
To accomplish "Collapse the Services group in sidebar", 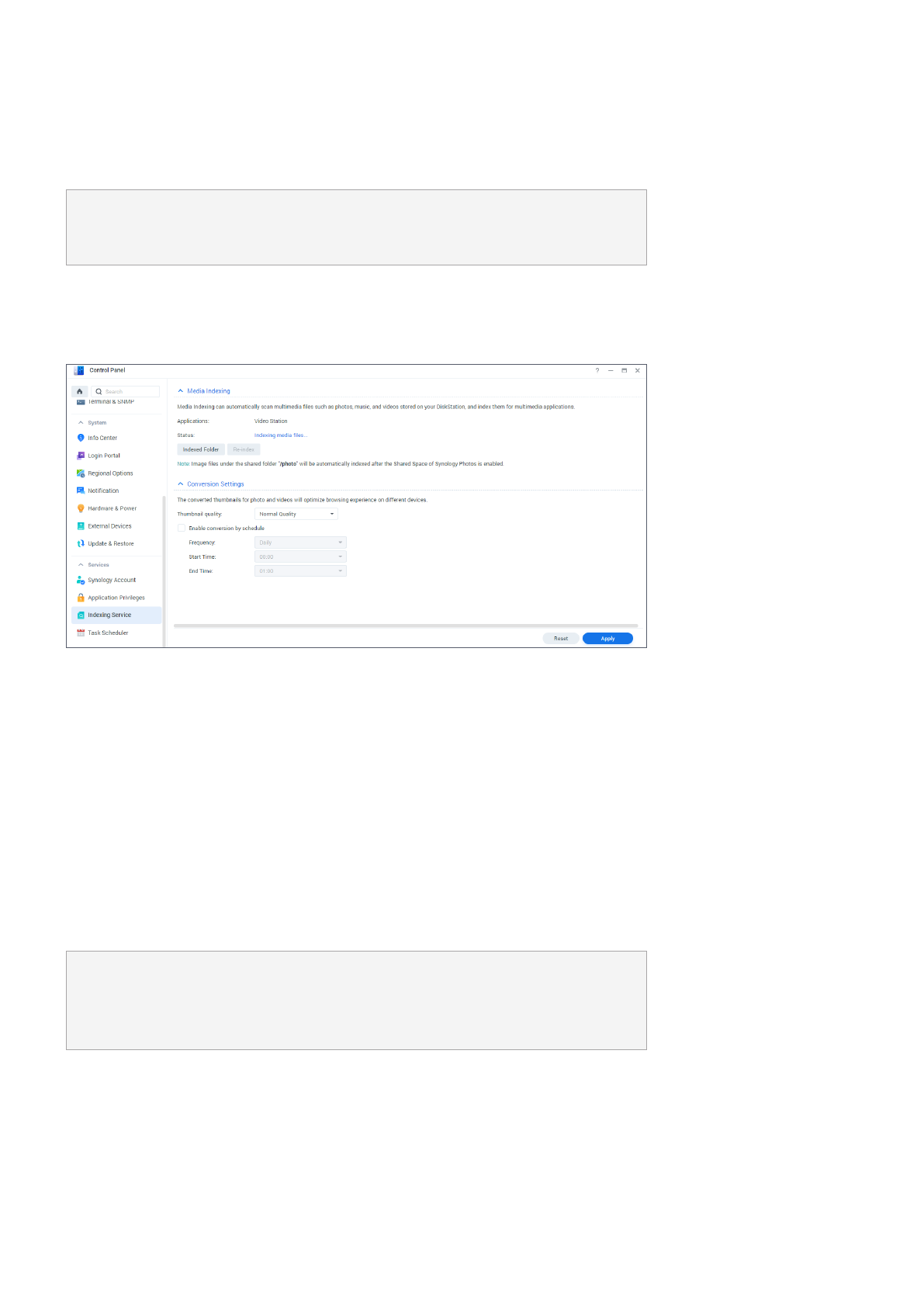I will click(81, 565).
